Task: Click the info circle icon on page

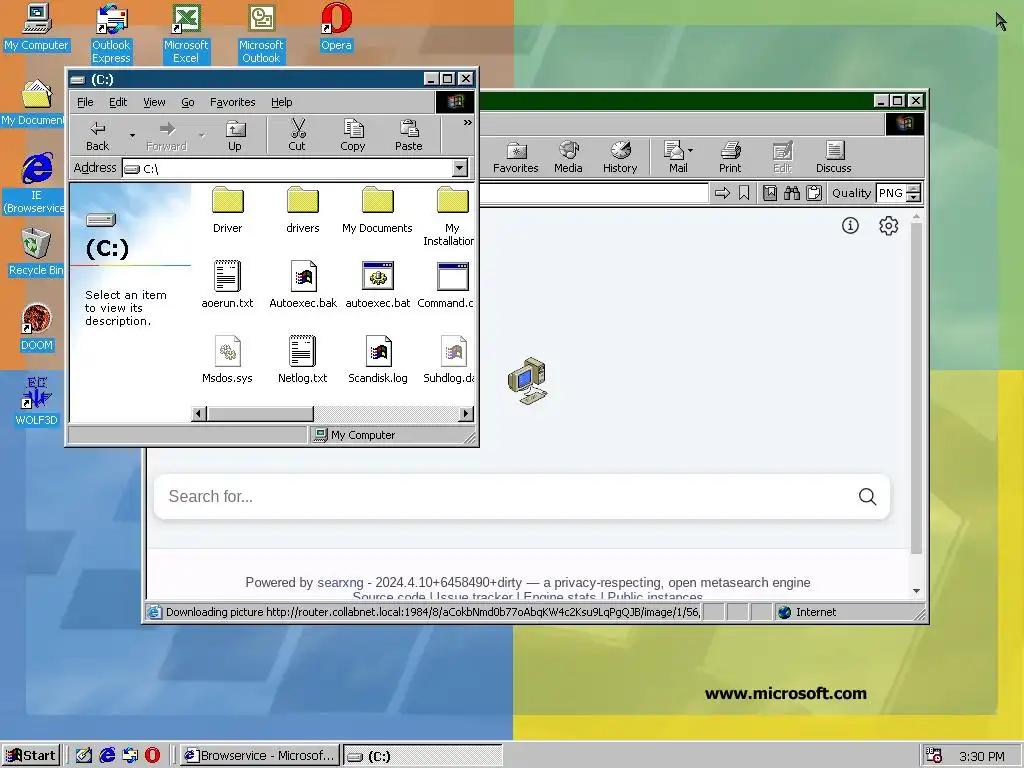Action: click(x=850, y=225)
